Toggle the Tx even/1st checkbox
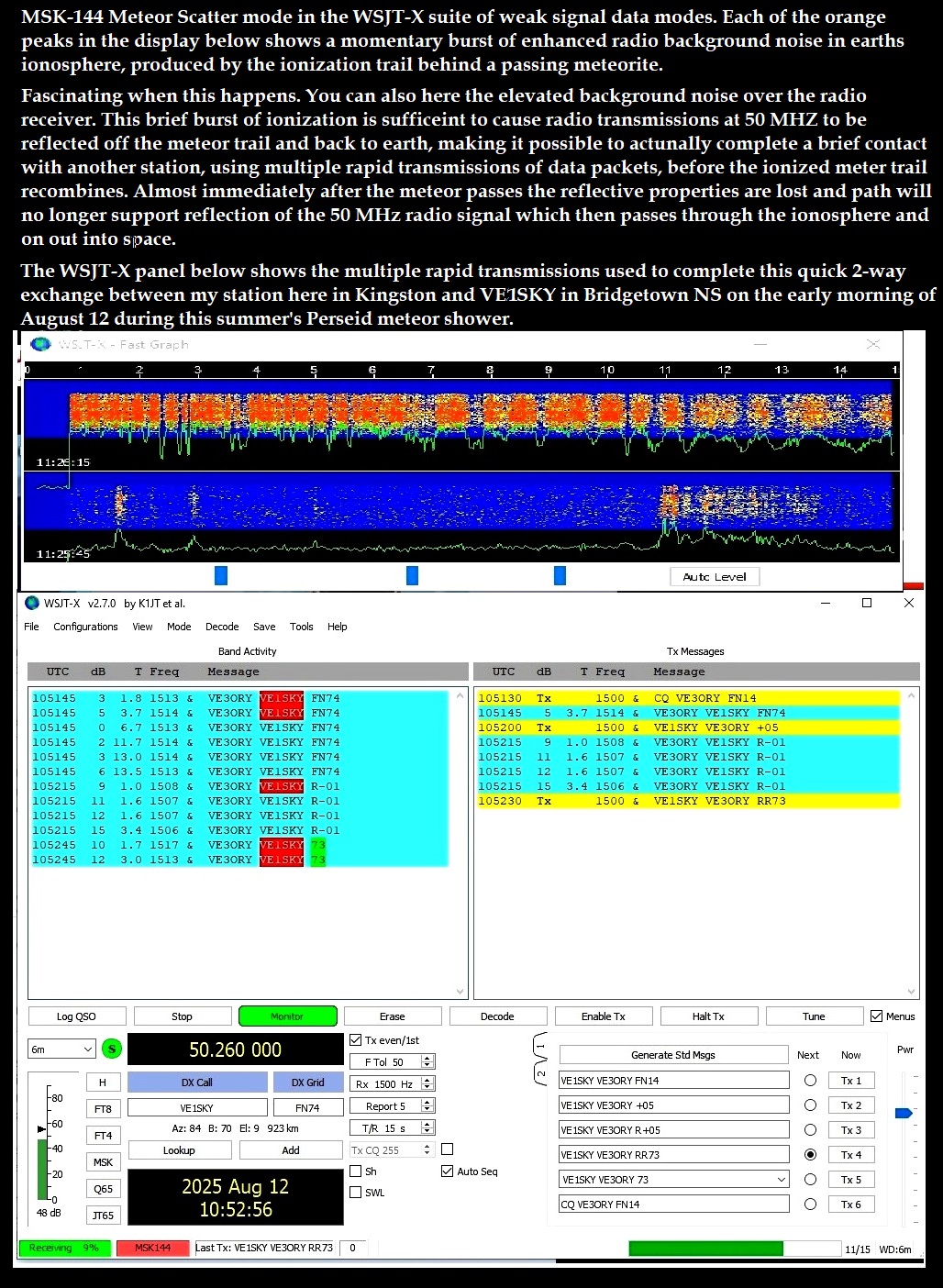Screen dimensions: 943x1288 356,1040
